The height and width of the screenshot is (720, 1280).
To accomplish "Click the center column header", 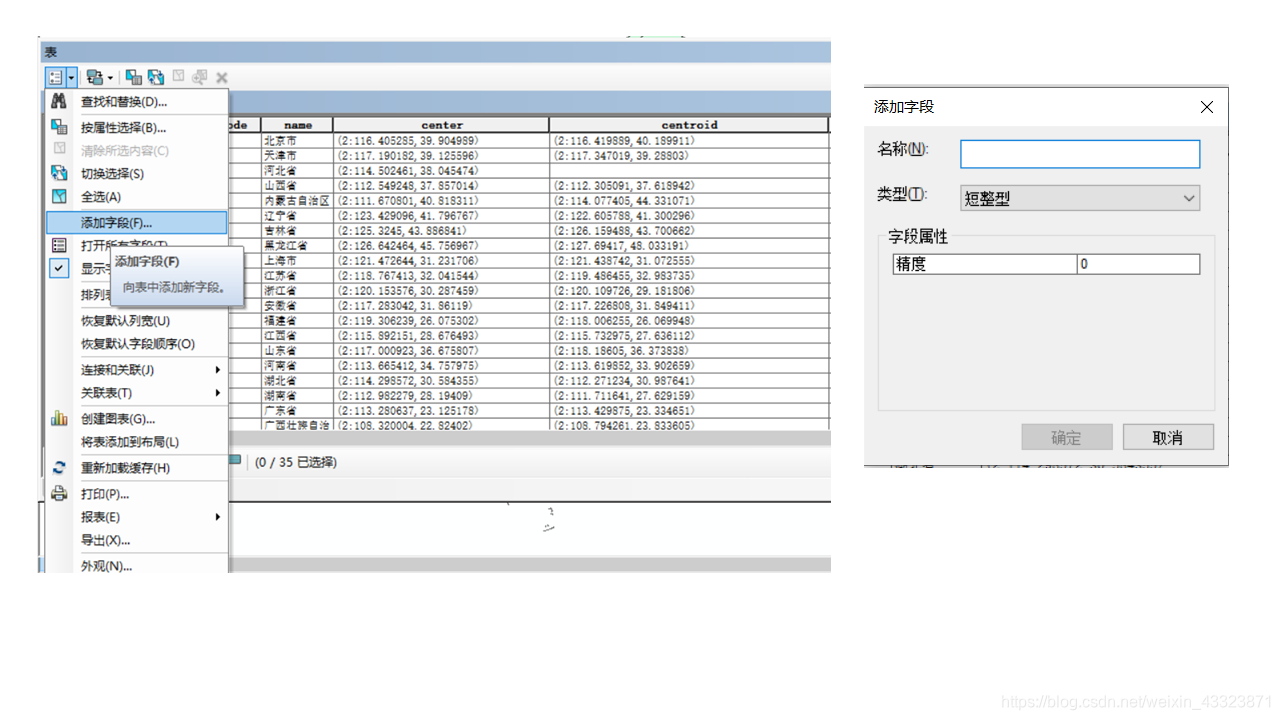I will click(x=442, y=125).
